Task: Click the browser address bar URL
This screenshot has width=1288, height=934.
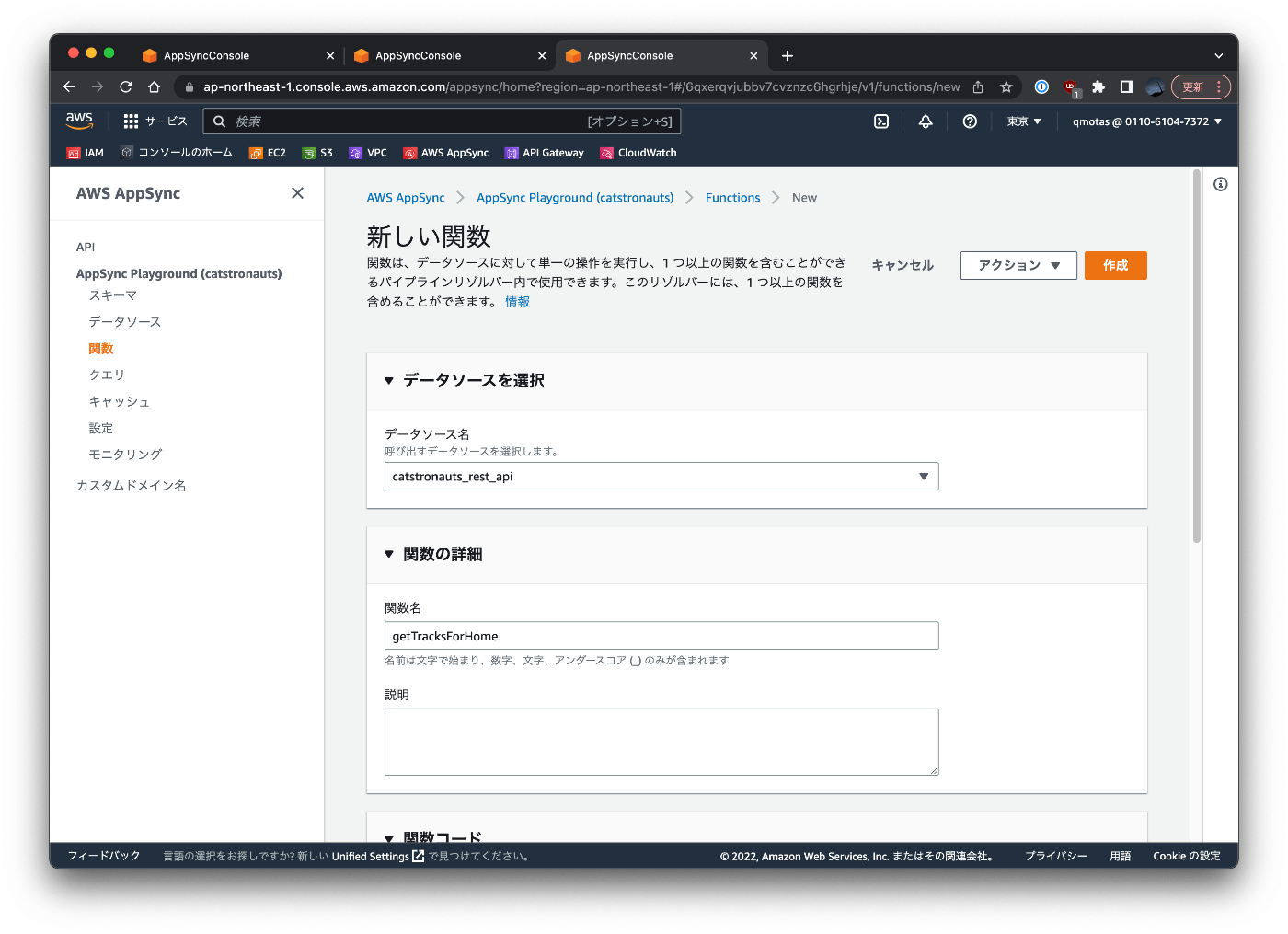Action: point(581,86)
